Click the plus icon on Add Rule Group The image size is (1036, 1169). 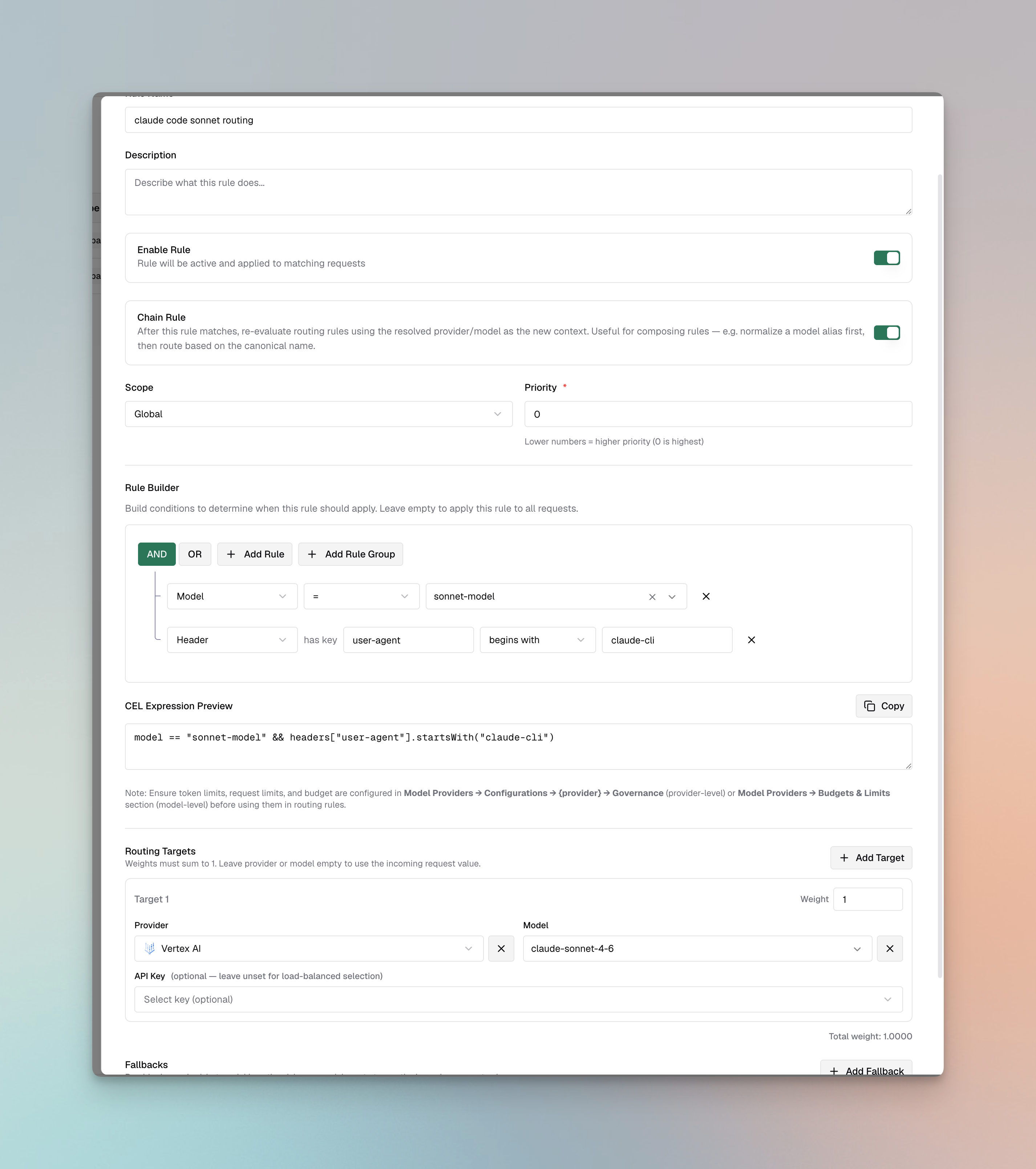pos(312,553)
